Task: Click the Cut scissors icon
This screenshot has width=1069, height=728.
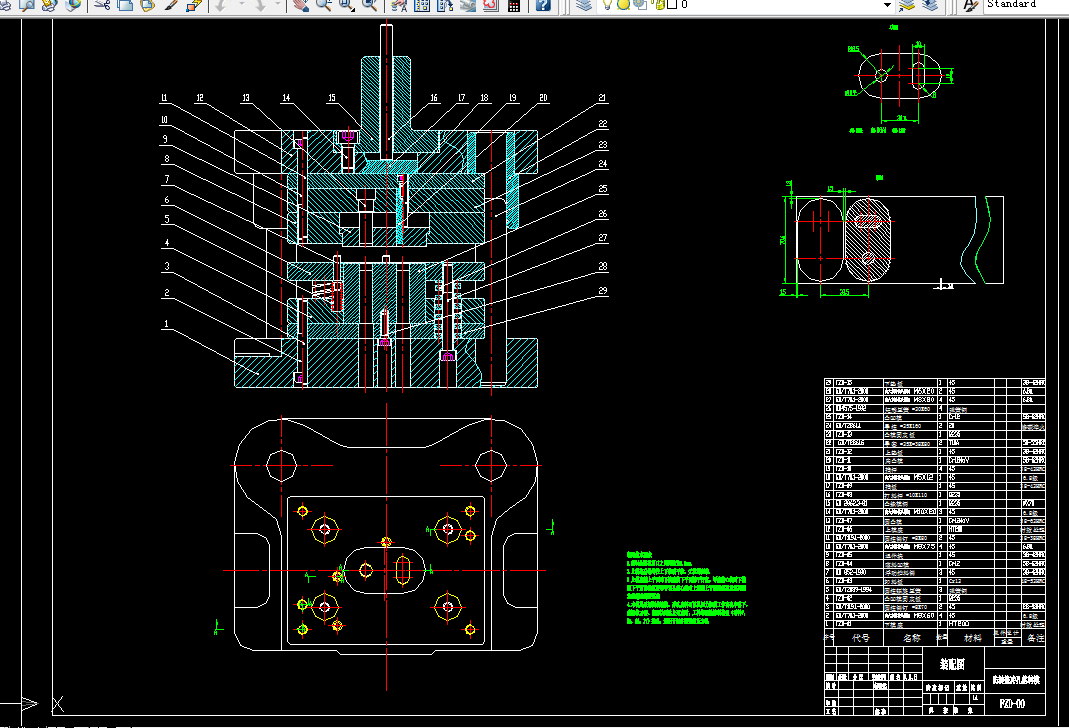Action: tap(102, 5)
